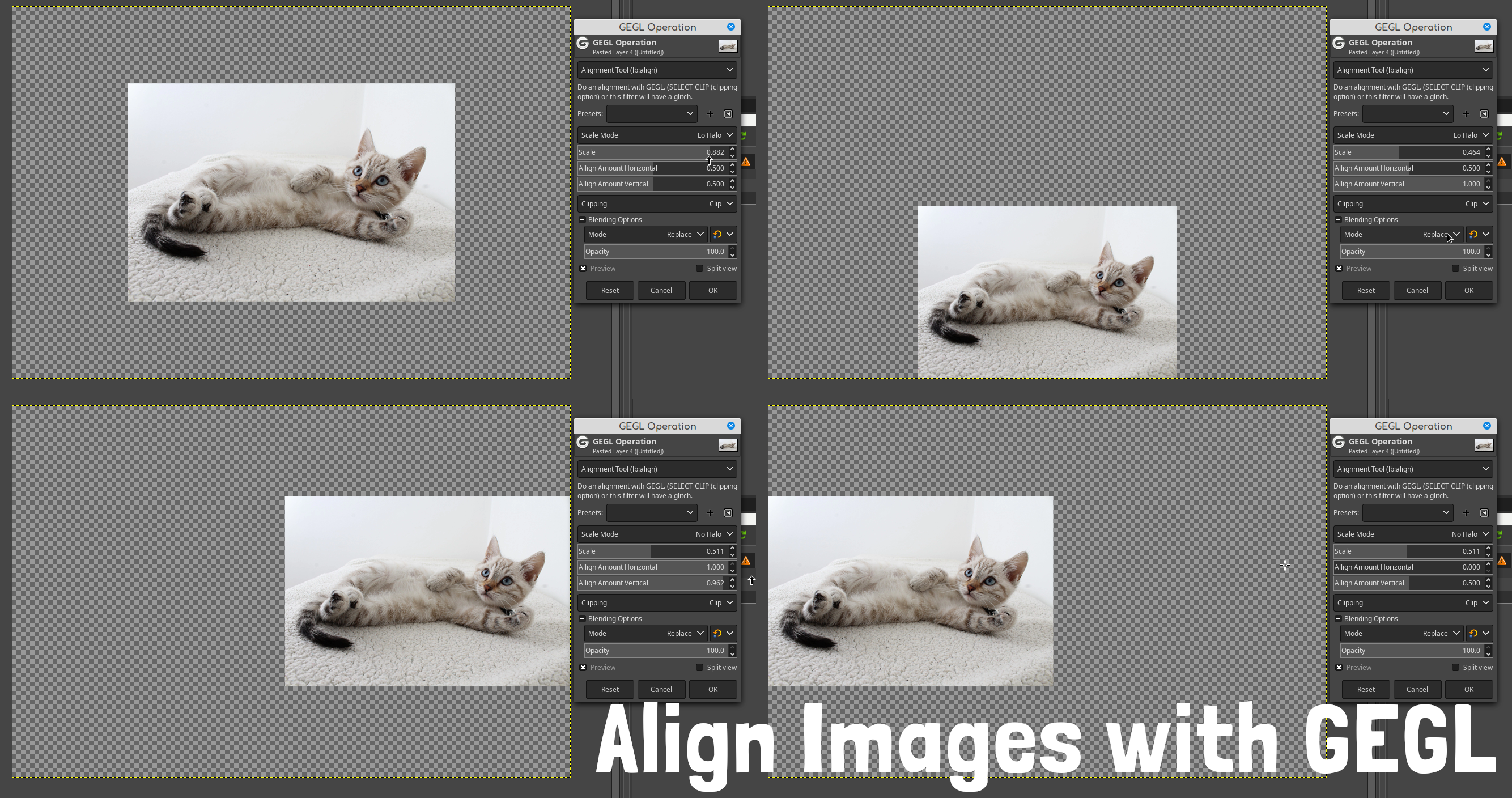Decrease Opacity with stepper arrow, Scale 0.464 dialog
This screenshot has width=1512, height=798.
1489,255
